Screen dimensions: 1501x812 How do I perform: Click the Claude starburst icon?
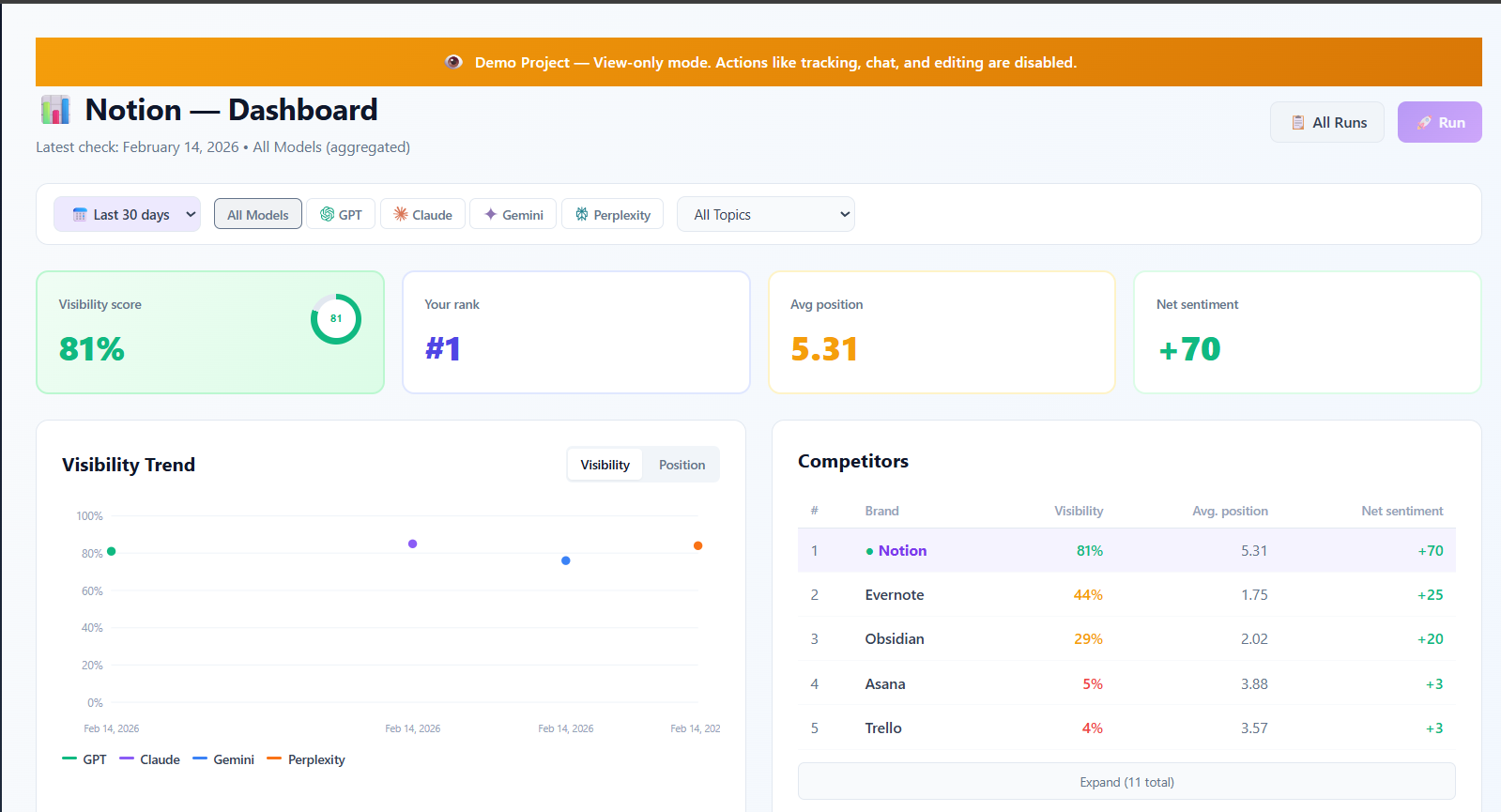pyautogui.click(x=401, y=214)
